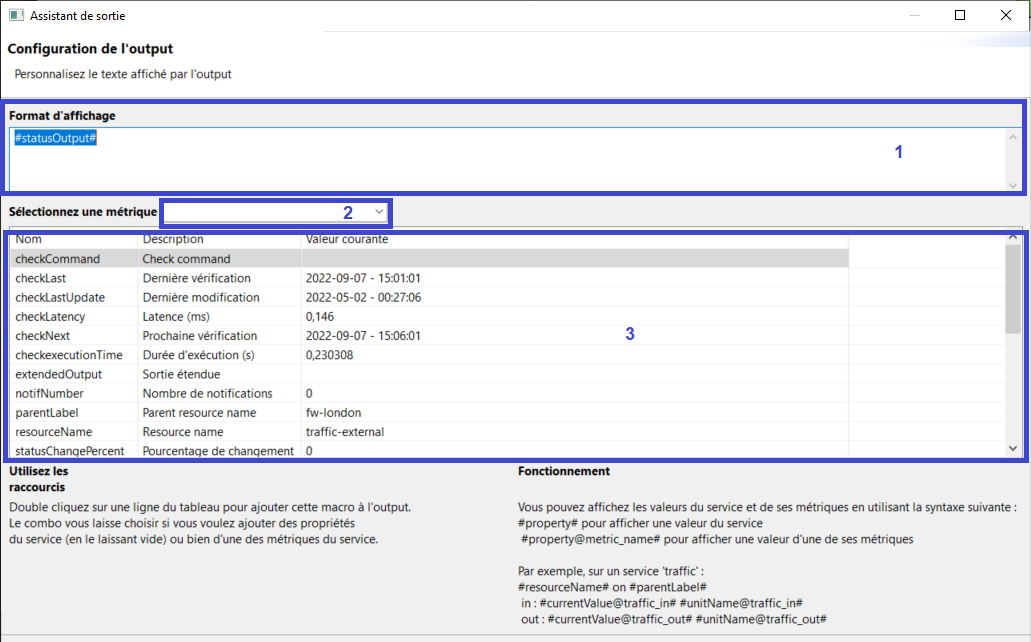Click inside the Format d'affichage text field

click(500, 160)
